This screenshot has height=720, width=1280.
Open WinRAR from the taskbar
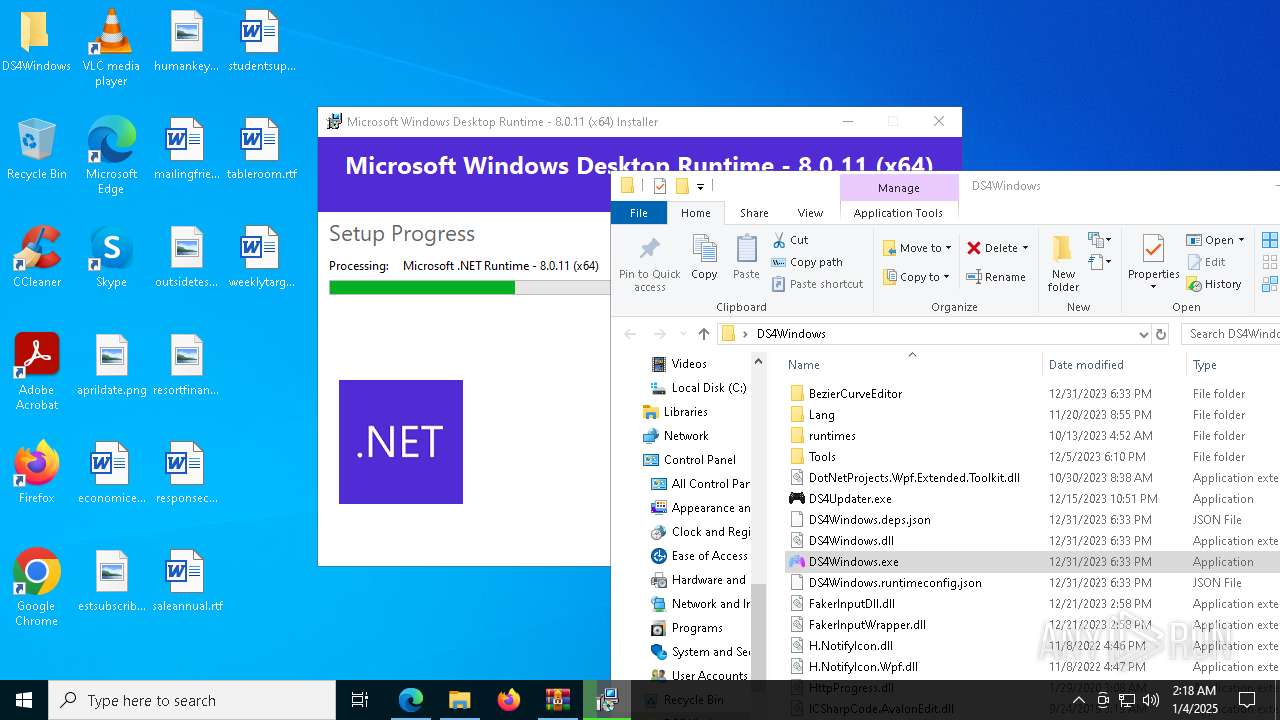coord(557,700)
